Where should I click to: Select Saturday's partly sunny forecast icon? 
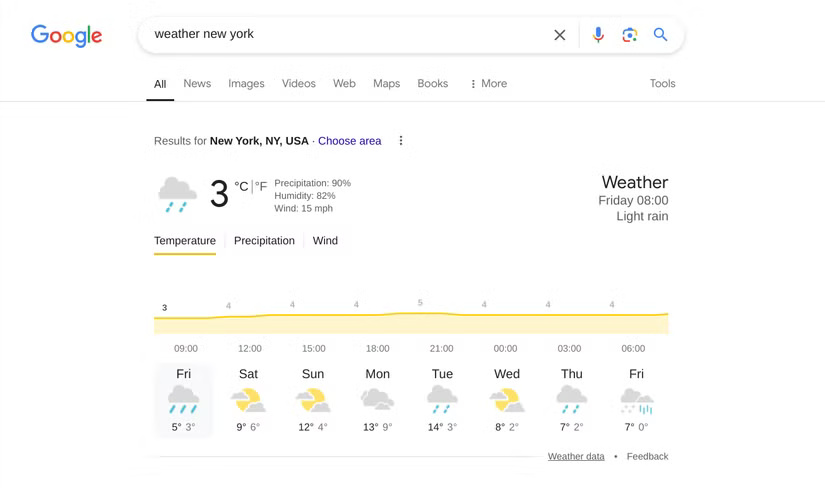(x=248, y=400)
